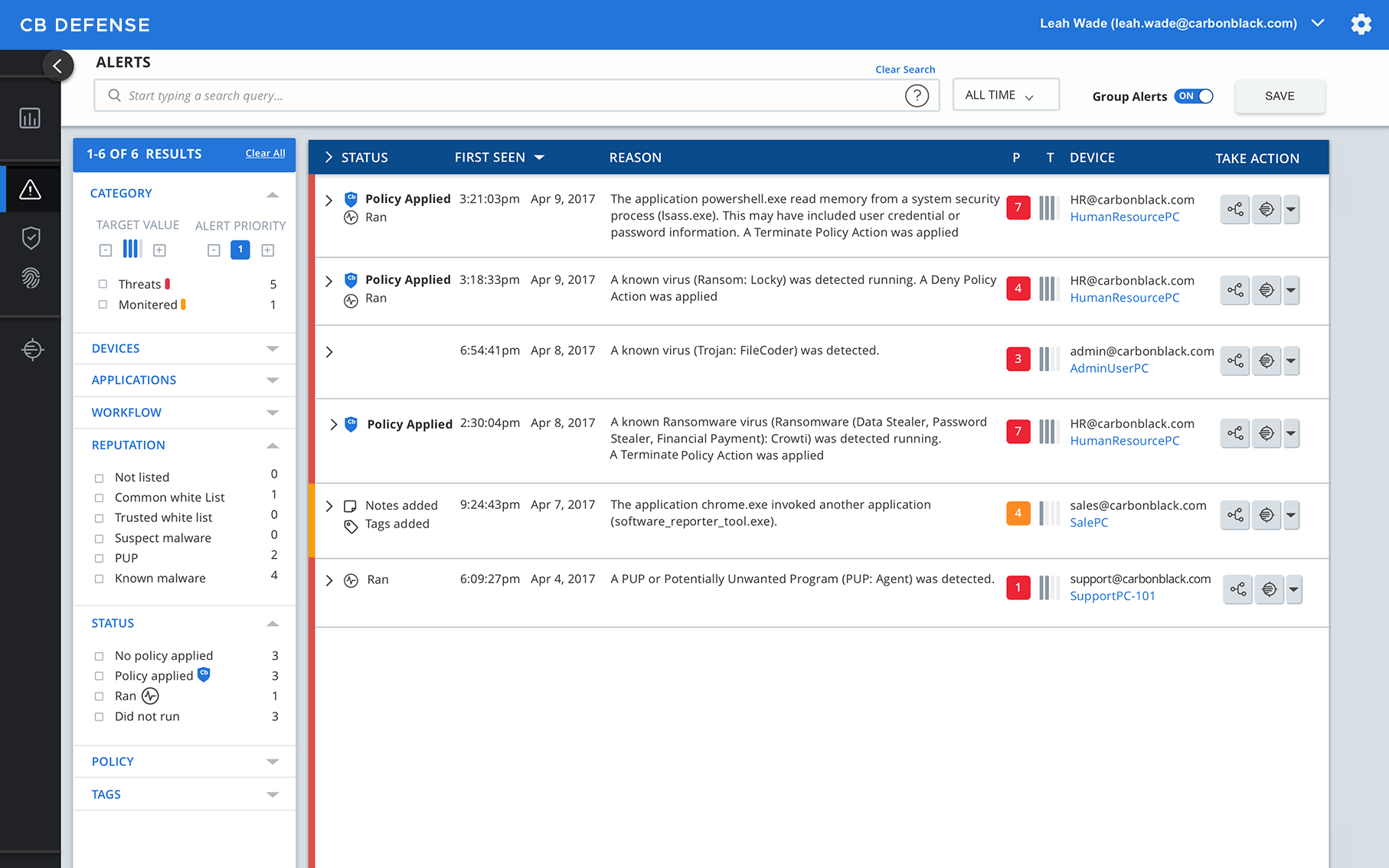Collapse the REPUTATION filter section
The width and height of the screenshot is (1389, 868).
point(272,445)
